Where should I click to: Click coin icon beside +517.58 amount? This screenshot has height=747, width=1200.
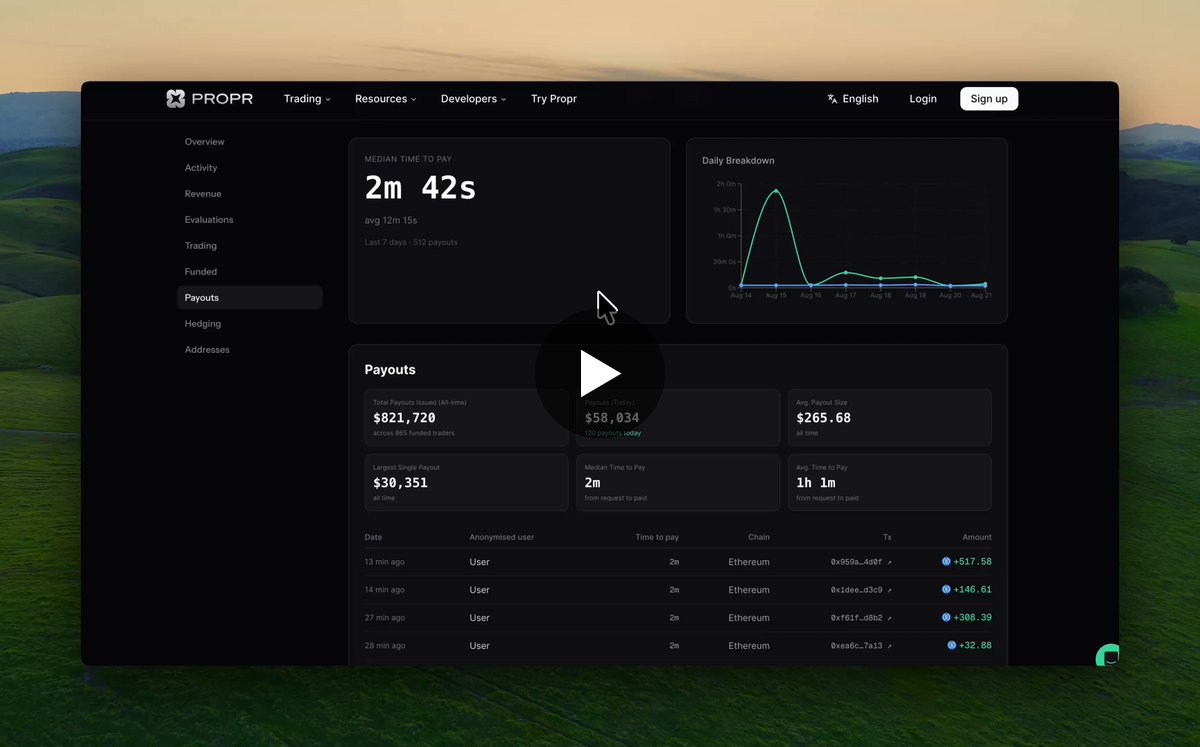click(946, 562)
